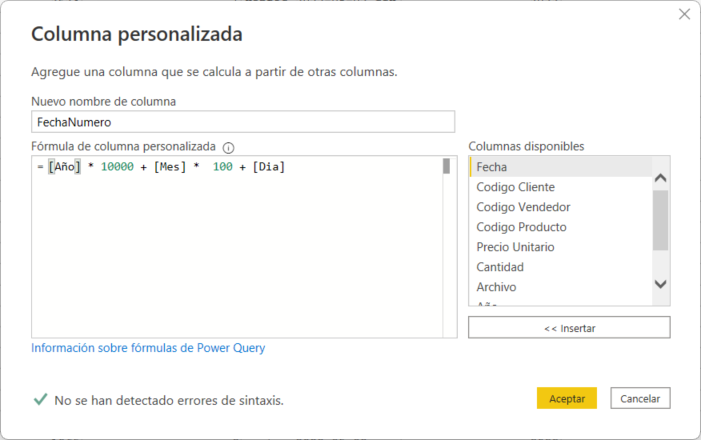This screenshot has height=440, width=701.
Task: Click [Dia] in the formula
Action: tap(268, 167)
